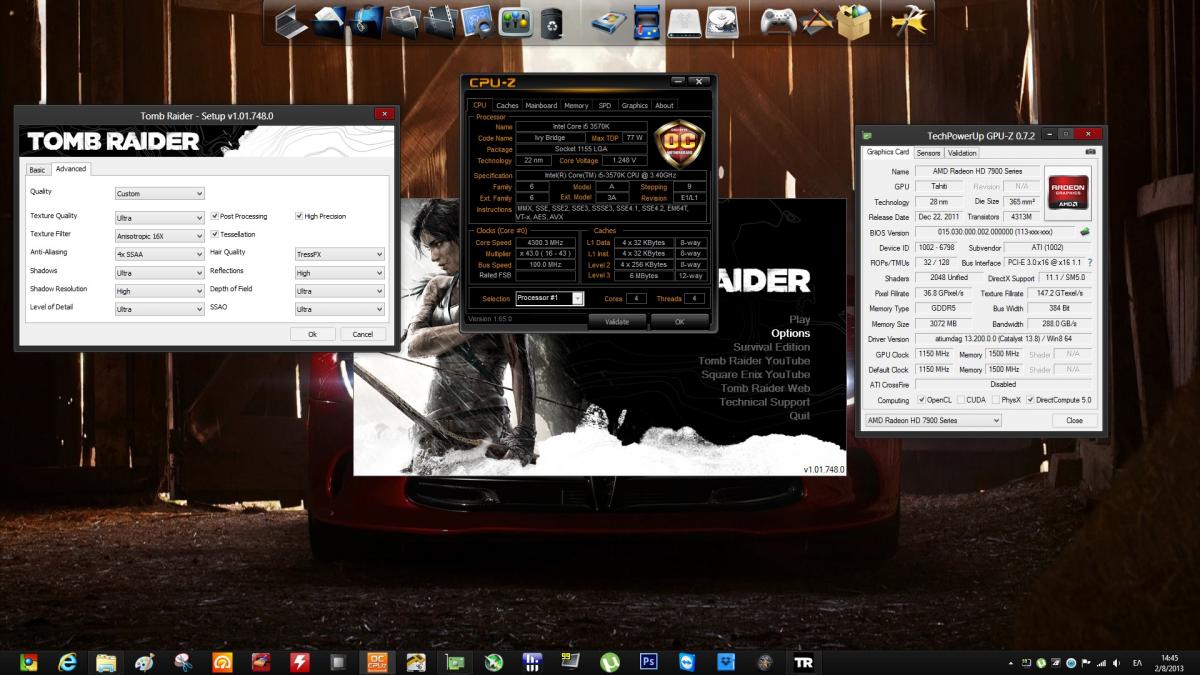Click the Validate button in CPU-Z
This screenshot has height=675, width=1200.
pos(617,322)
